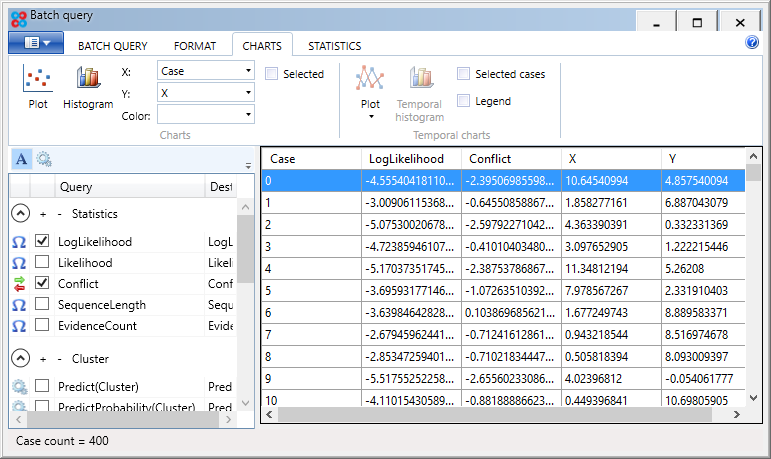This screenshot has height=459, width=771.
Task: Click the X column header in table
Action: tap(611, 159)
